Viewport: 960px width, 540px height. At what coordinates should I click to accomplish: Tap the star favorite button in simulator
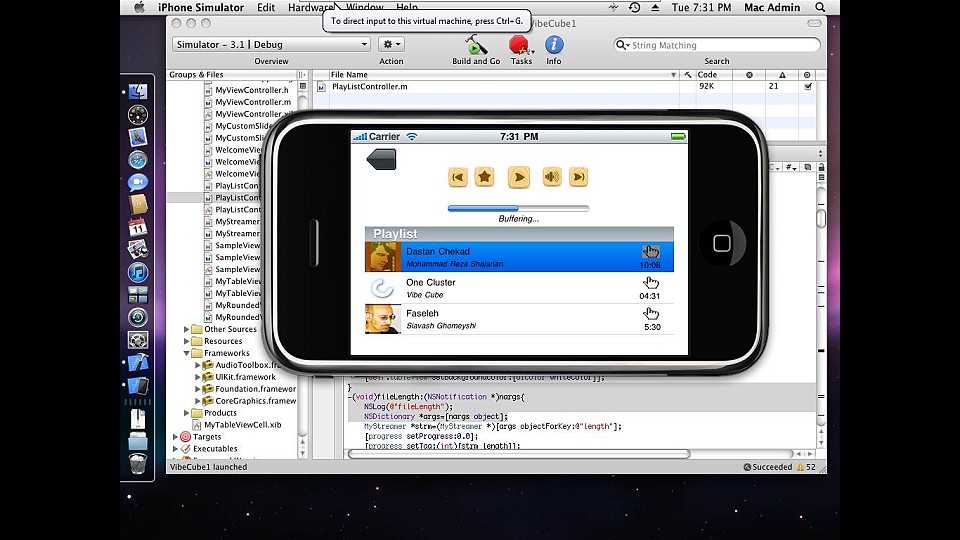coord(484,177)
